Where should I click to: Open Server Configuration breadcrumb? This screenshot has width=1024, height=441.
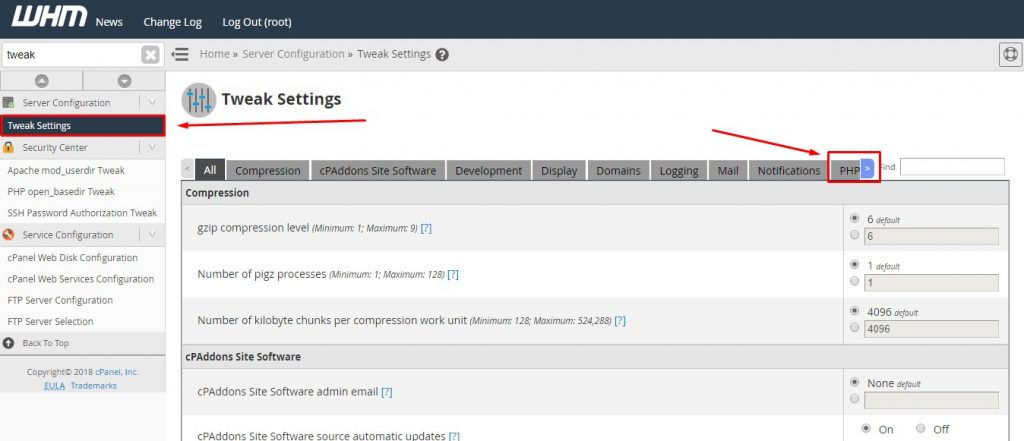pos(293,54)
